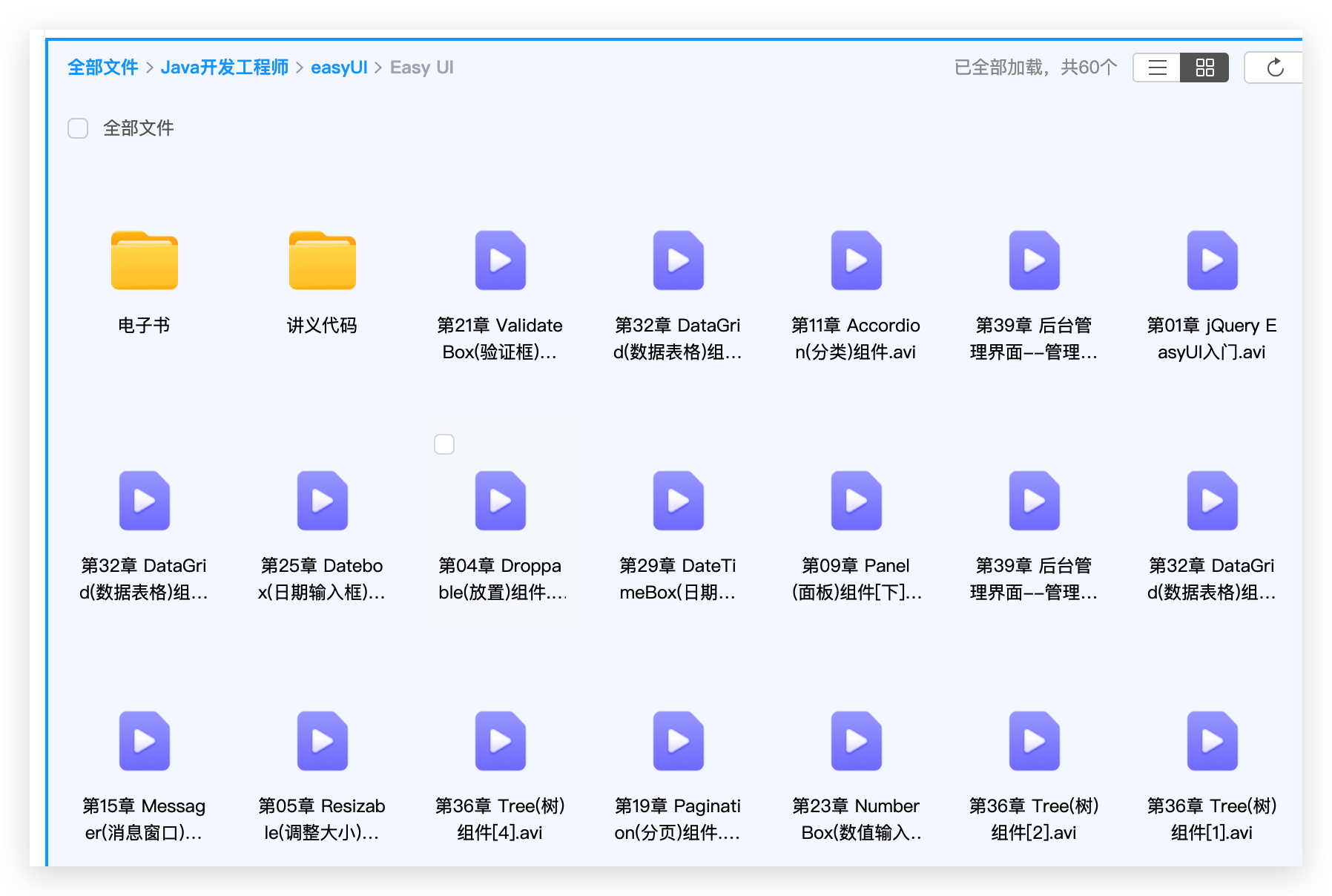The width and height of the screenshot is (1332, 896).
Task: Click video icon for 第29章 DateTimeBox
Action: pos(679,501)
